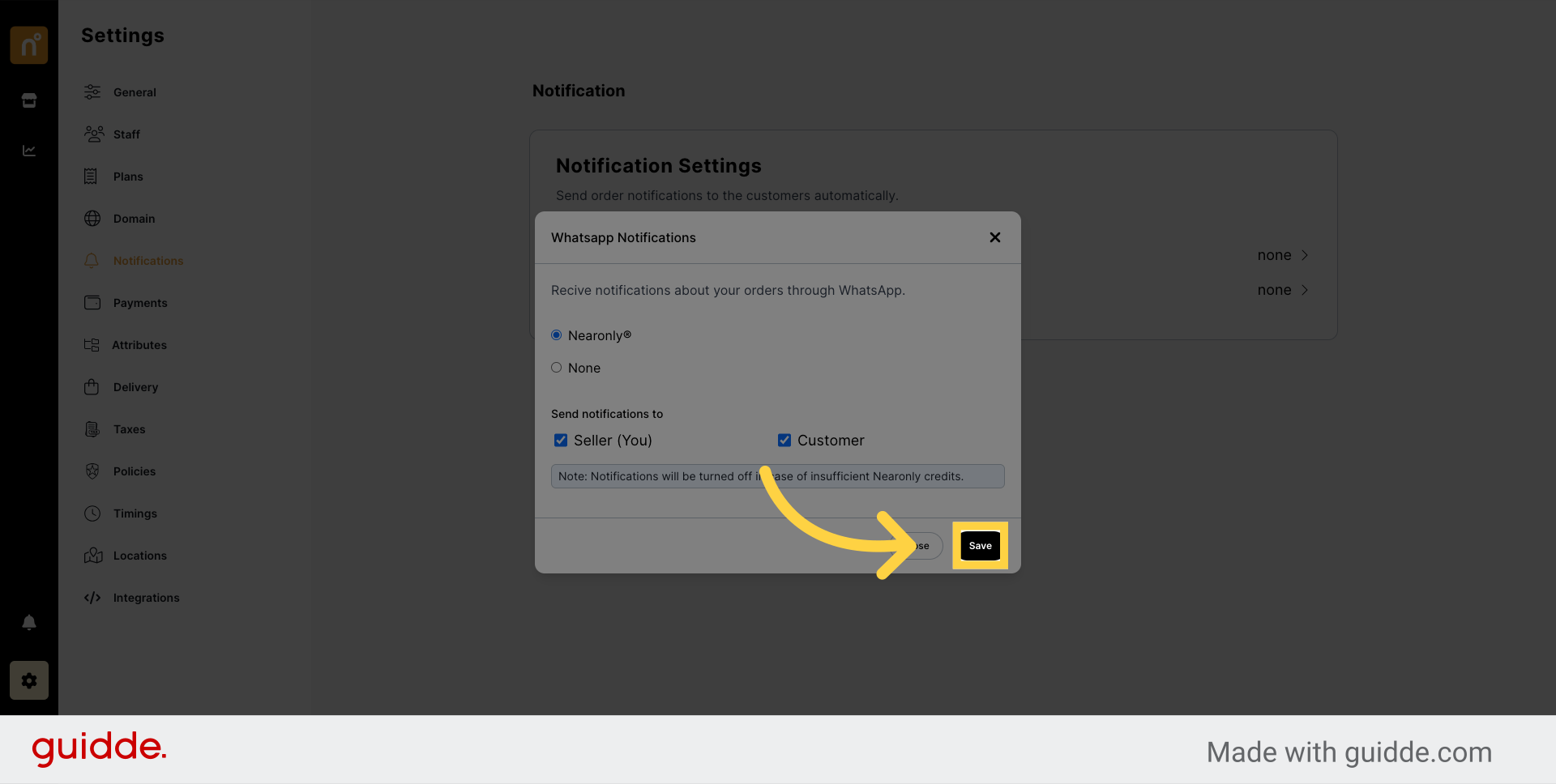Image resolution: width=1556 pixels, height=784 pixels.
Task: Open Delivery settings
Action: (x=135, y=387)
